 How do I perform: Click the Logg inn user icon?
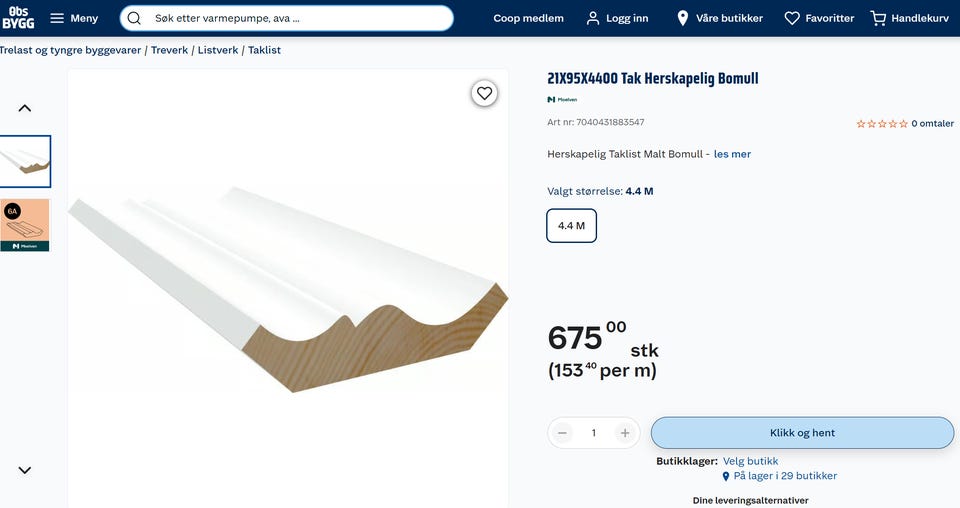(x=594, y=18)
